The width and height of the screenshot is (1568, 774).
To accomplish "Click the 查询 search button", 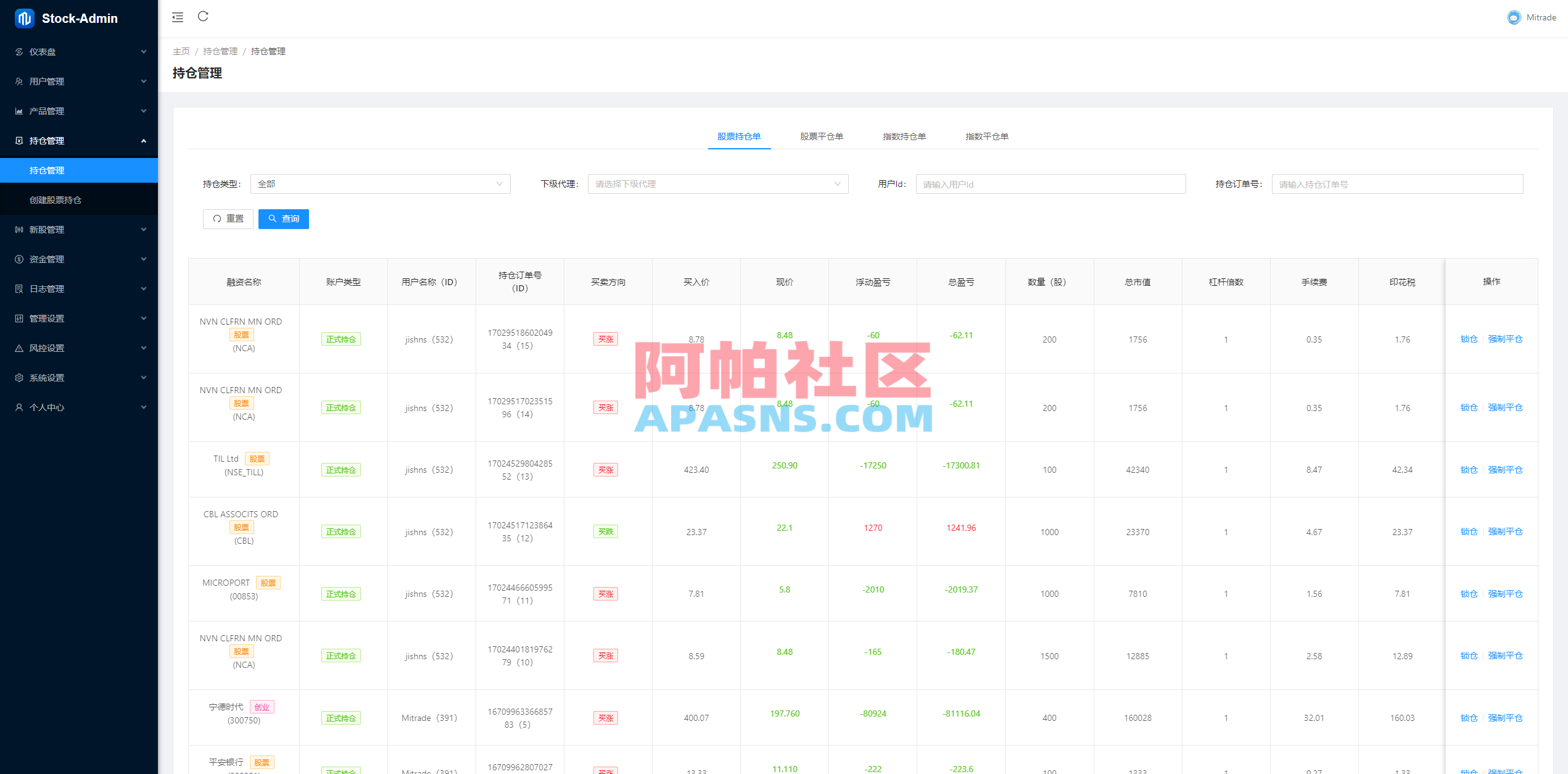I will point(284,218).
